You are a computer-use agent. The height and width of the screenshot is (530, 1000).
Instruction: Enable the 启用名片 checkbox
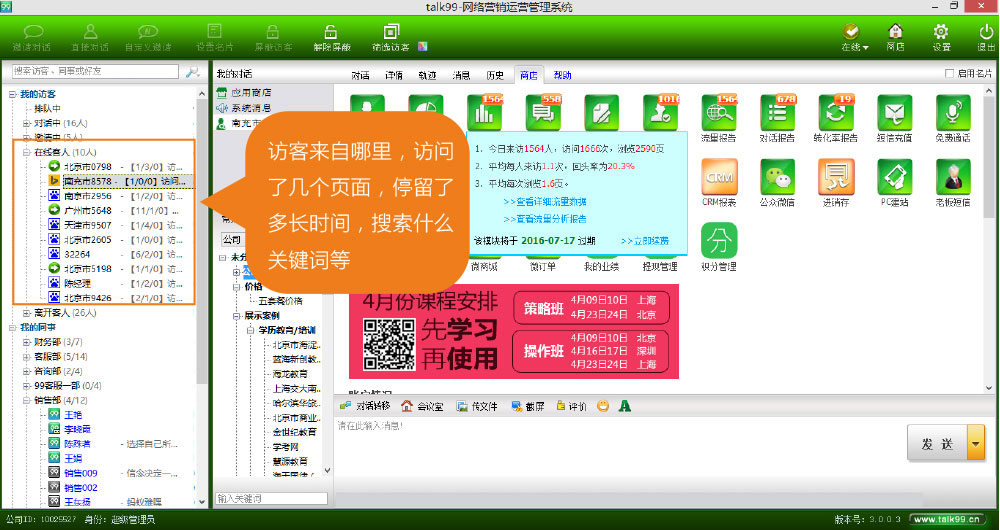click(x=949, y=74)
